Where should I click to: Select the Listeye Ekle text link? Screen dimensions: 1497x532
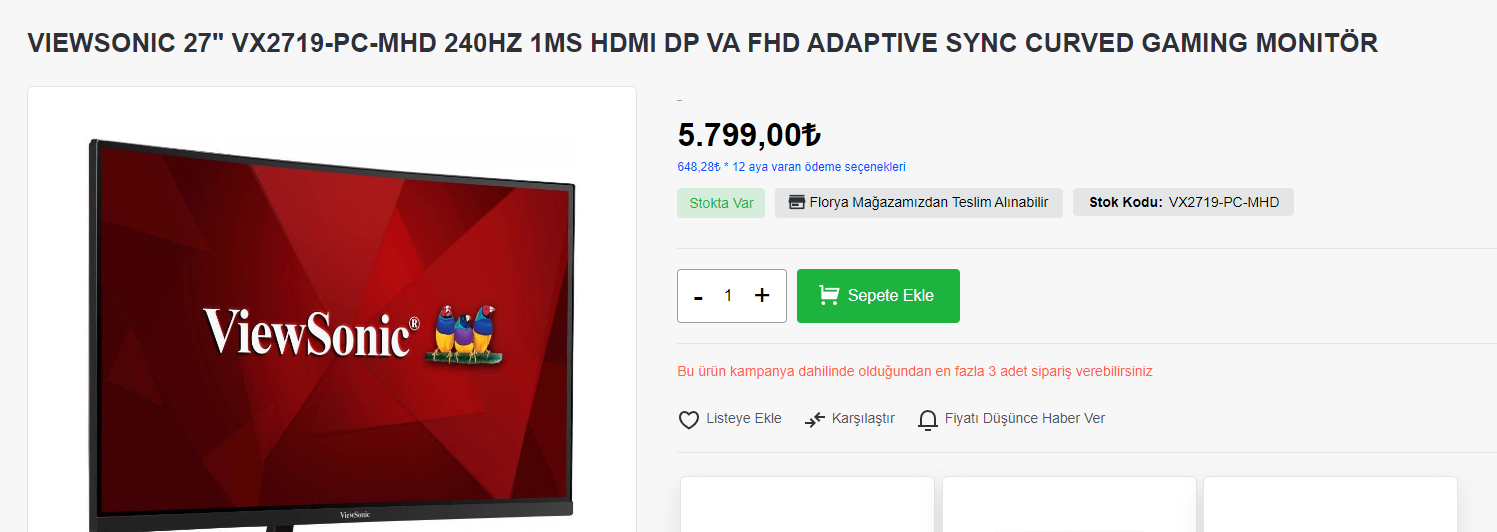(x=744, y=418)
